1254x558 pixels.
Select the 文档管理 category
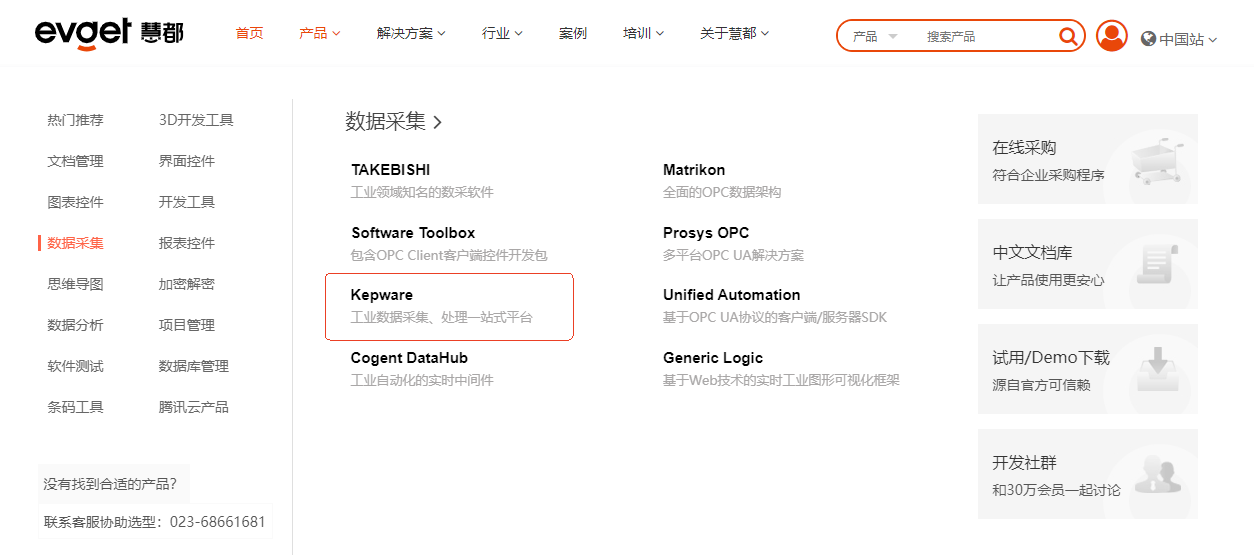point(75,161)
